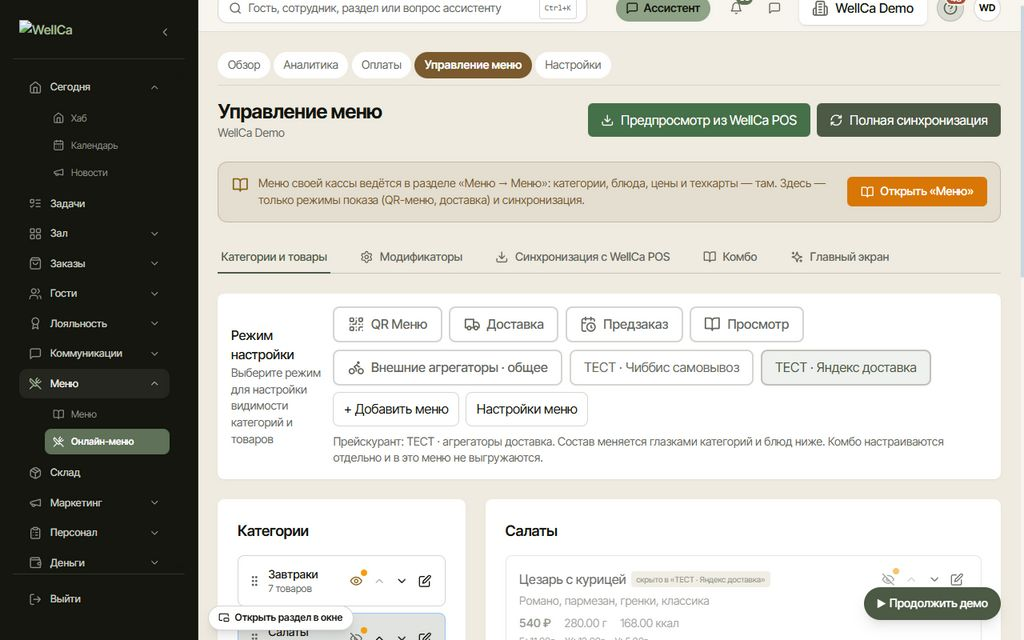Collapse the sidebar with the left chevron
This screenshot has width=1024, height=640.
[165, 32]
